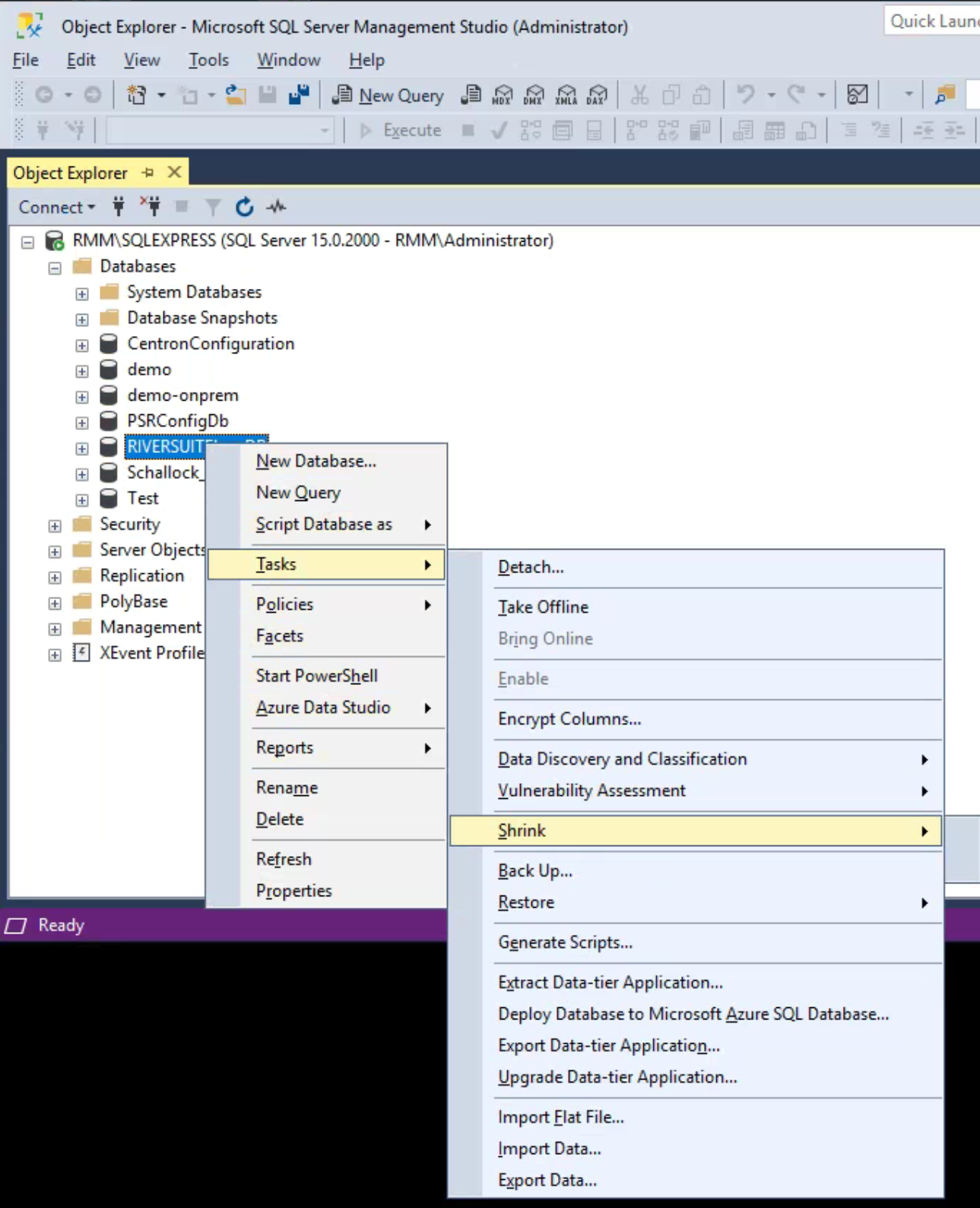Image resolution: width=980 pixels, height=1208 pixels.
Task: Expand the PSRConfigDb database
Action: tap(82, 423)
